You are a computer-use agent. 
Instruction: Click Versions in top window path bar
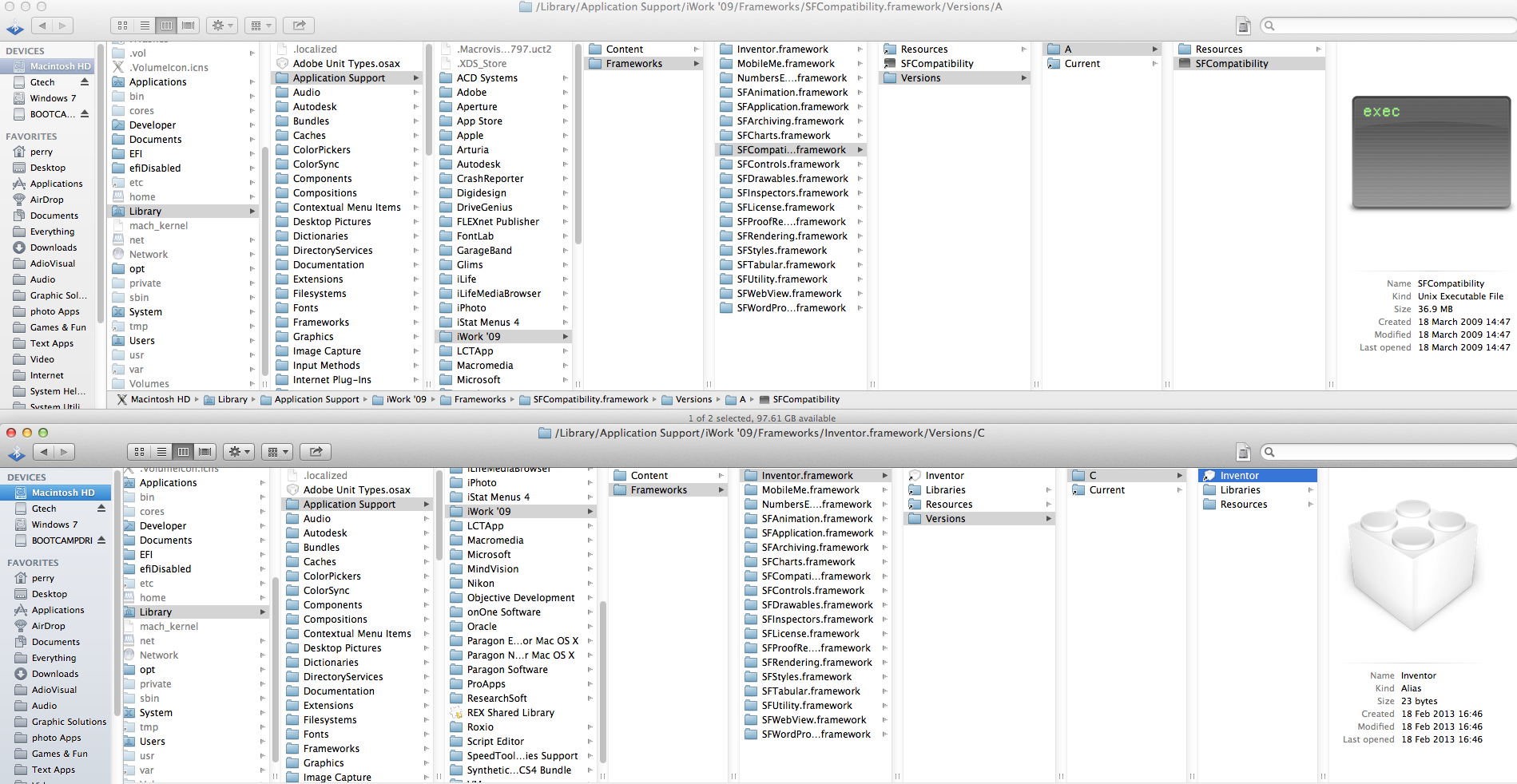click(686, 399)
